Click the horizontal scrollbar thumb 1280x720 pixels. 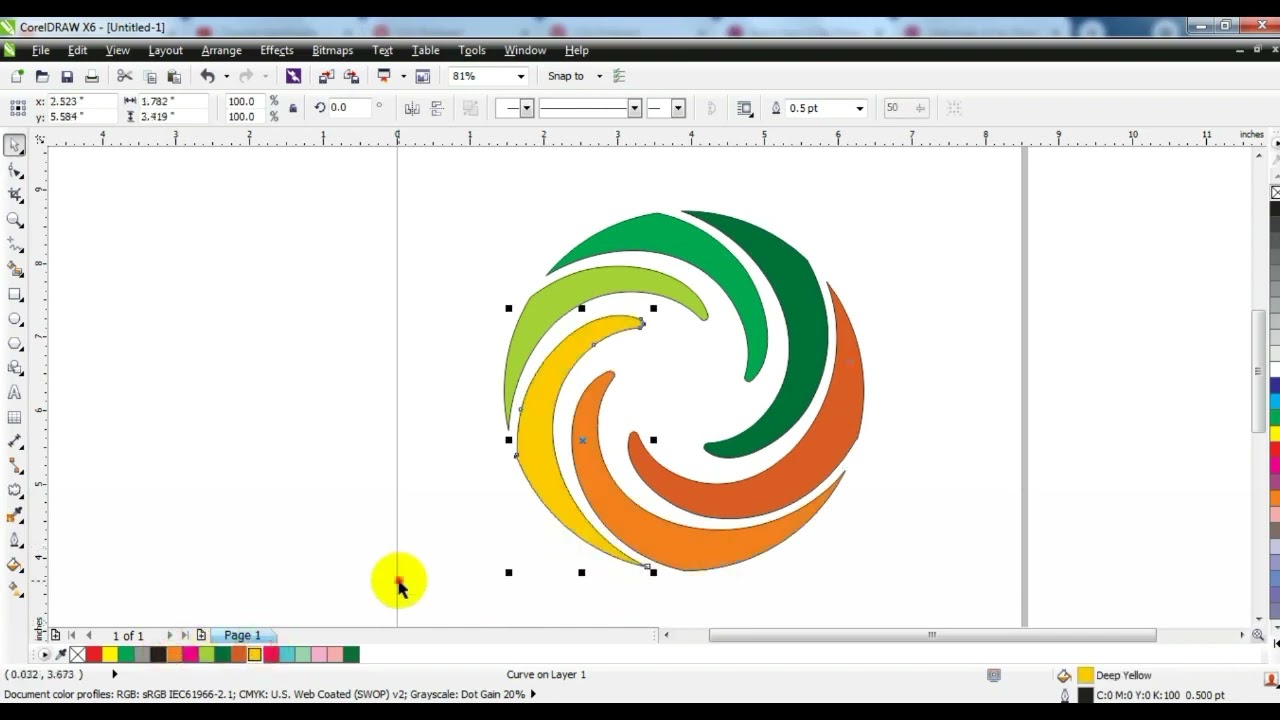[932, 635]
